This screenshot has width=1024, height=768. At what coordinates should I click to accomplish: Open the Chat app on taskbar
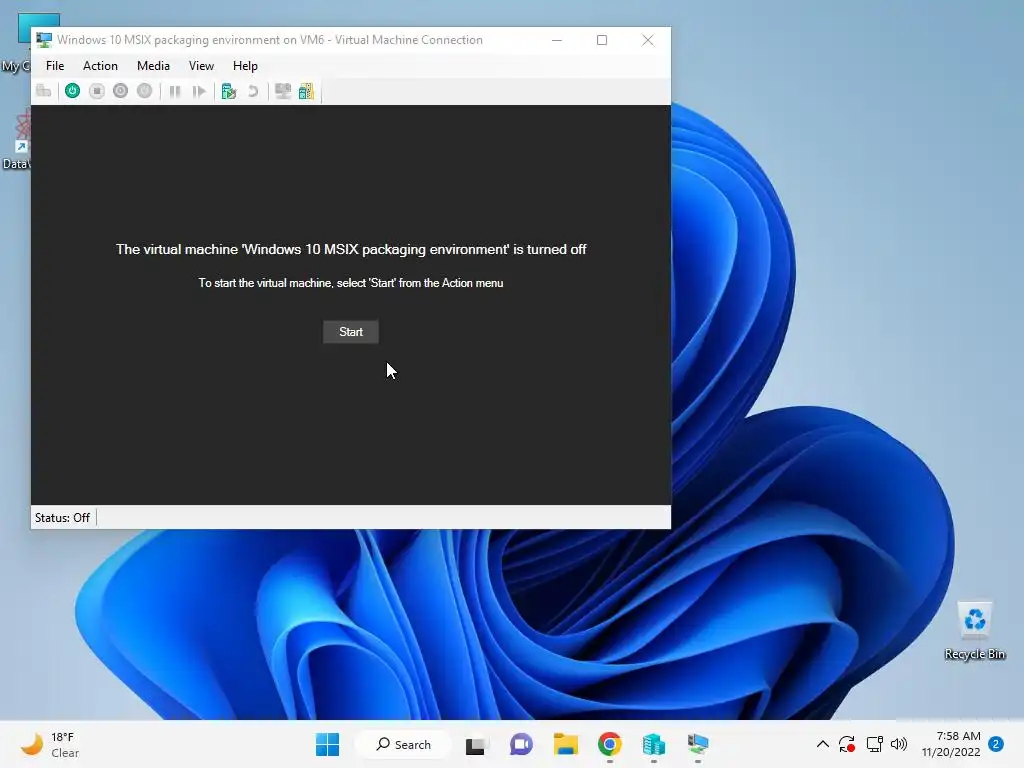click(x=521, y=744)
